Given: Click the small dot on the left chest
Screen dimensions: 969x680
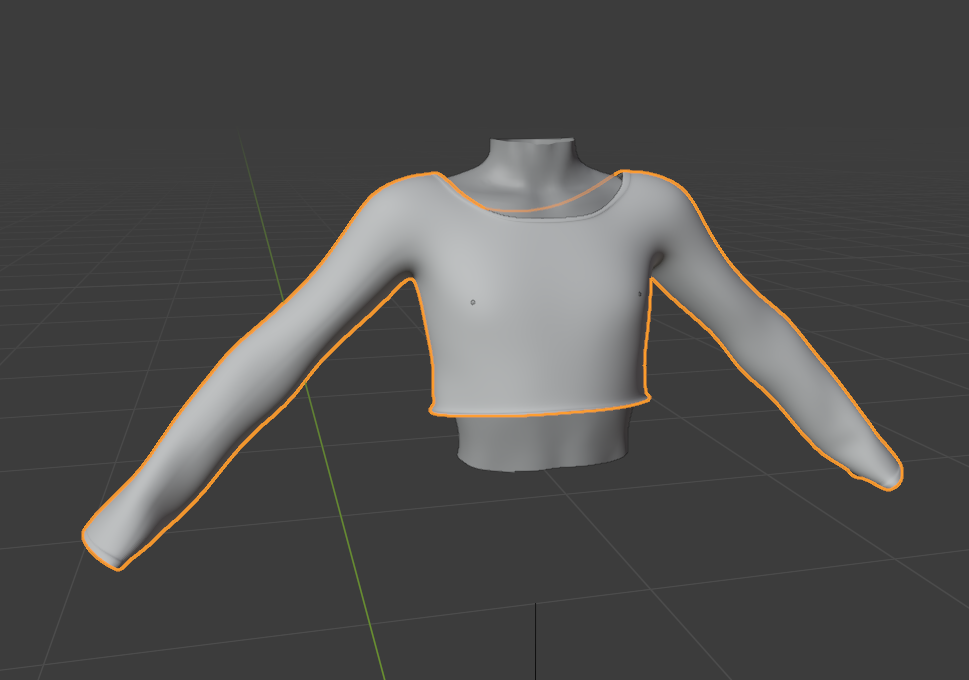Looking at the screenshot, I should pyautogui.click(x=473, y=302).
